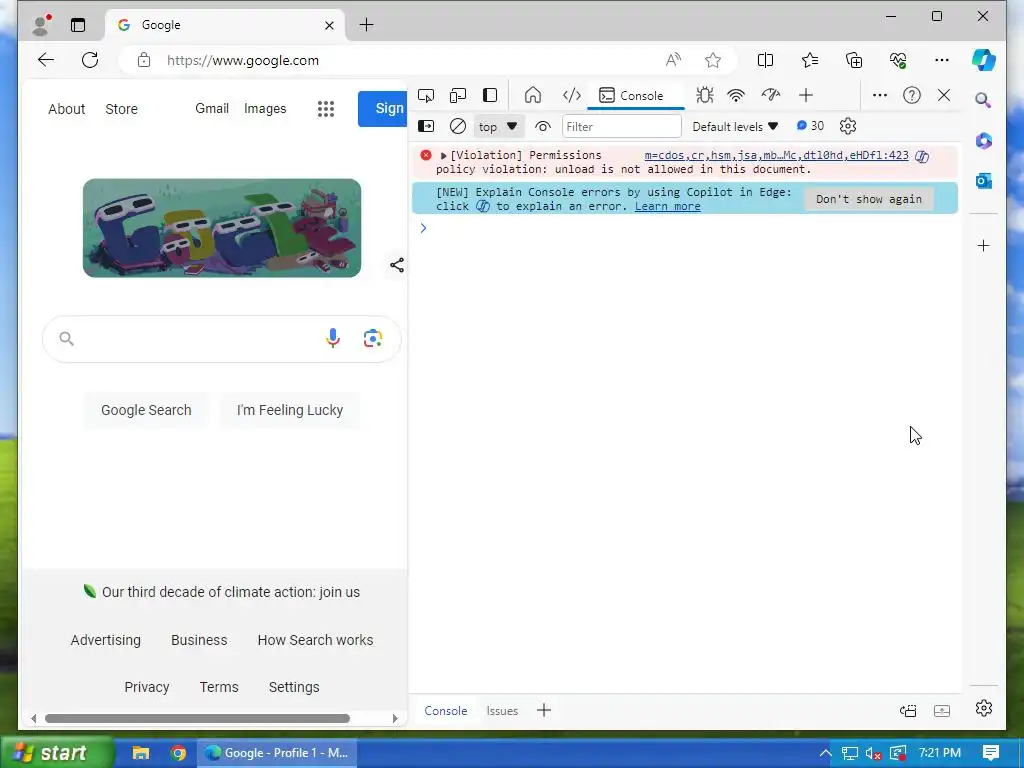Search by image with Google Lens
Viewport: 1024px width, 768px height.
click(x=373, y=338)
